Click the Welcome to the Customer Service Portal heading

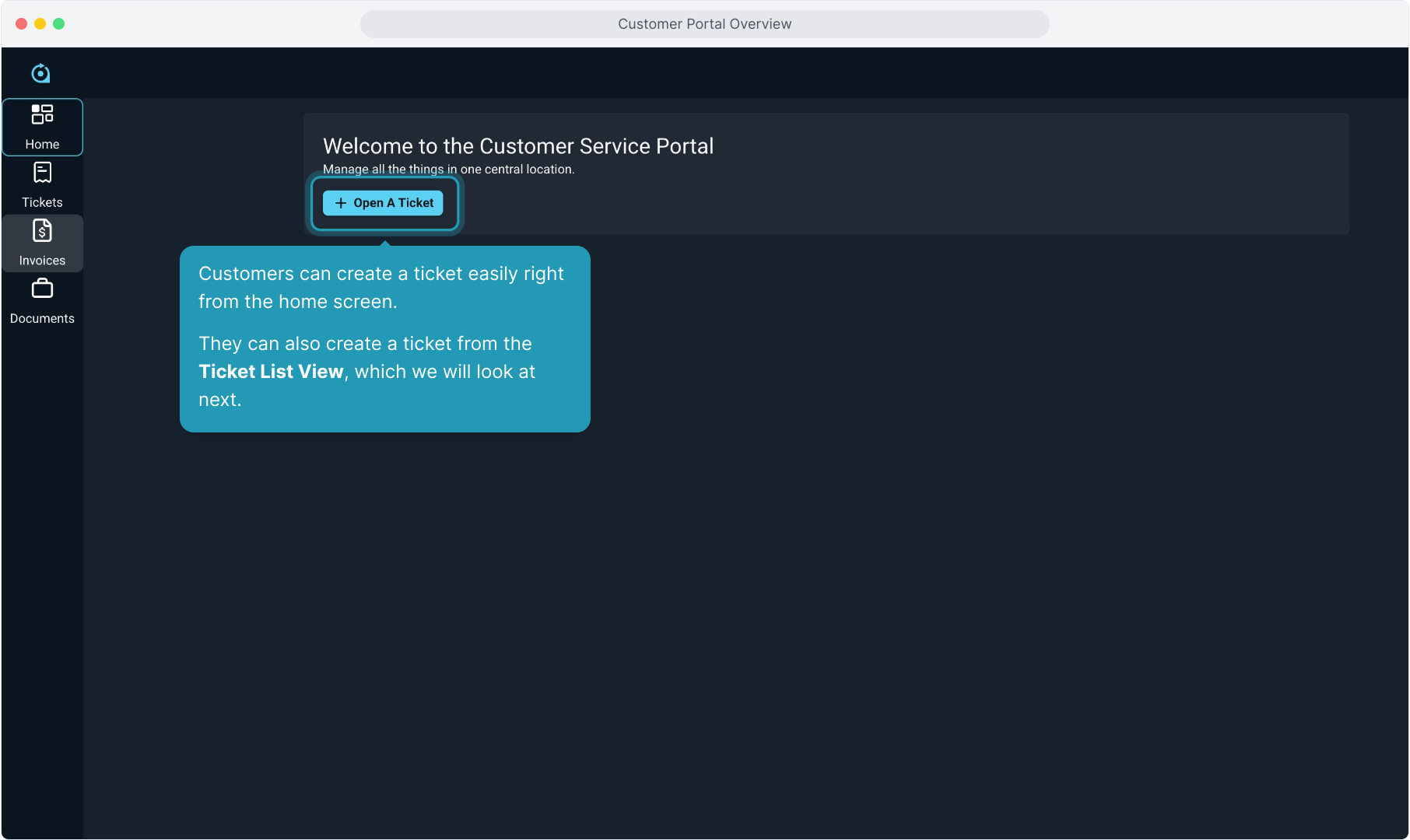[517, 146]
